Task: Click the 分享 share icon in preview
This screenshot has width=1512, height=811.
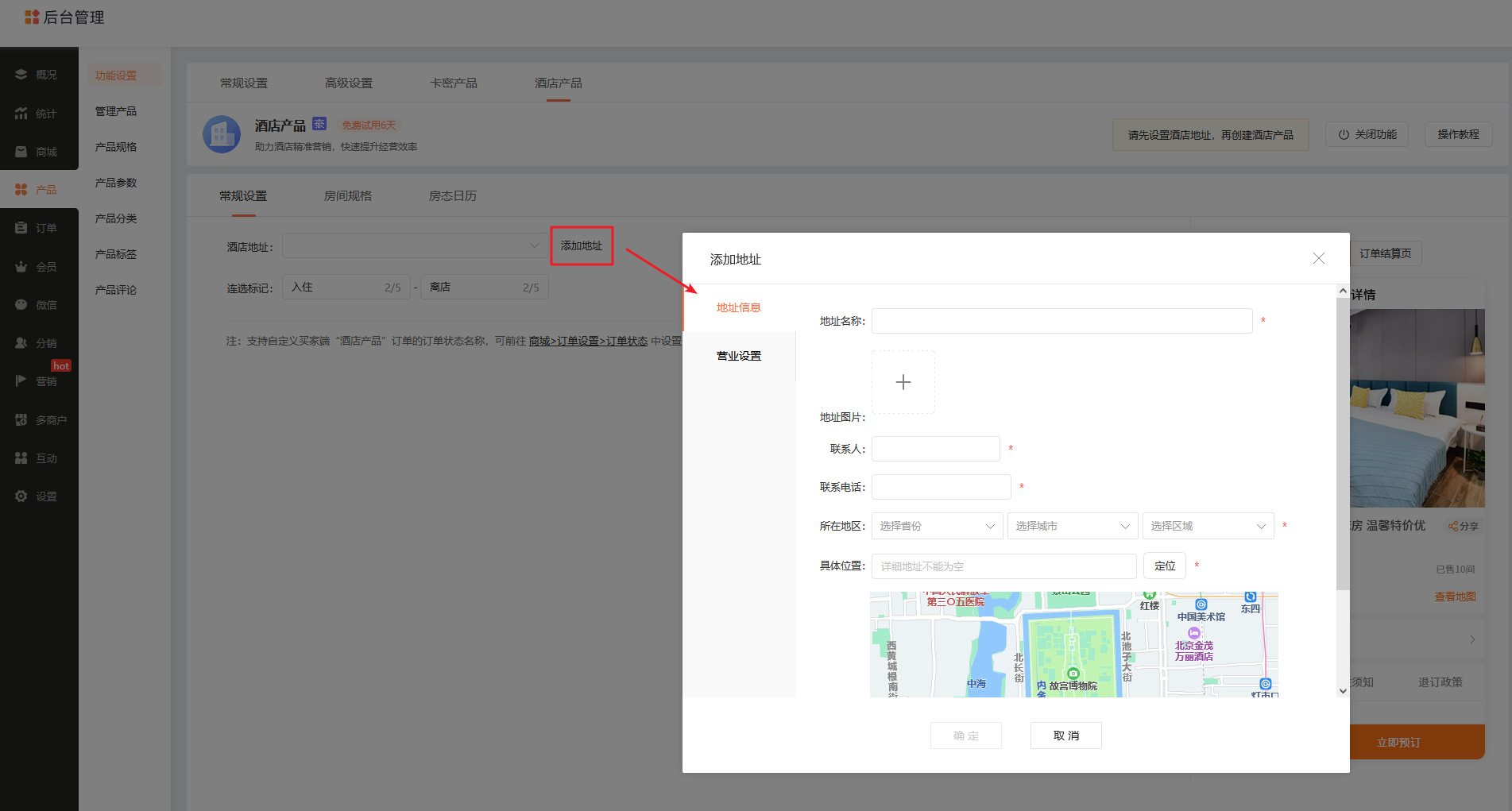Action: [x=1453, y=526]
